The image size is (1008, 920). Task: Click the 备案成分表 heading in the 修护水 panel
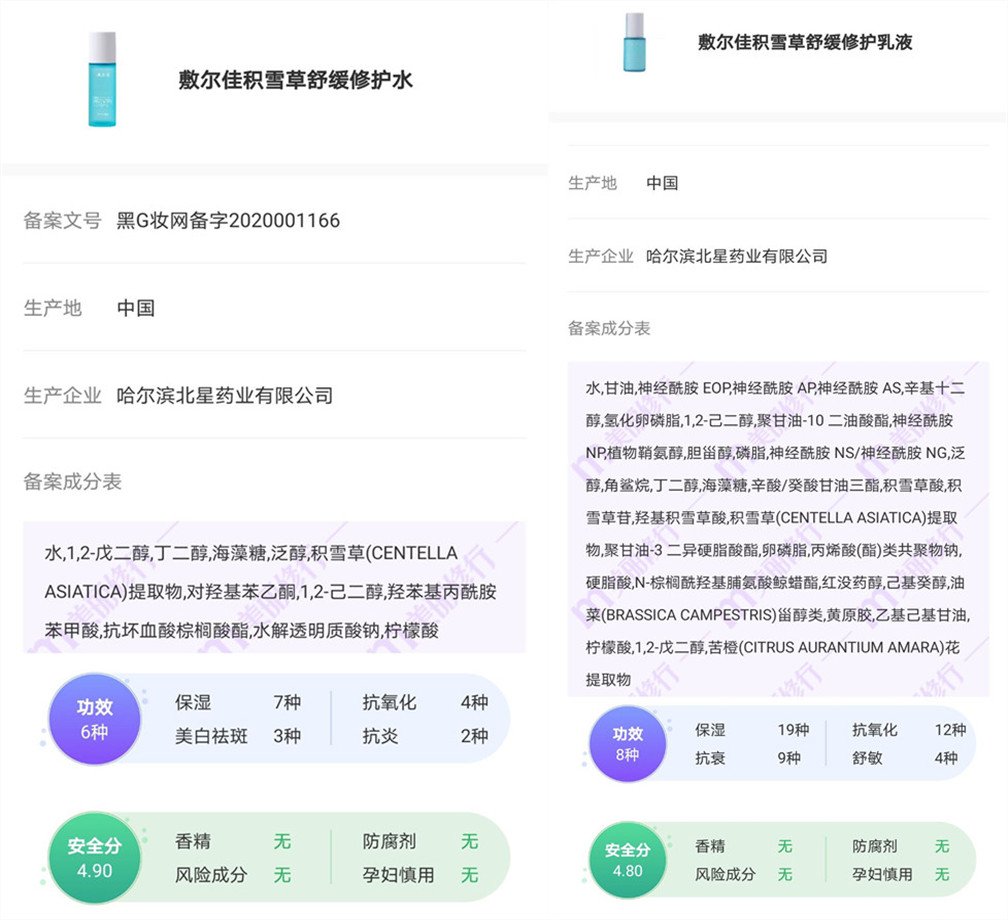point(73,482)
